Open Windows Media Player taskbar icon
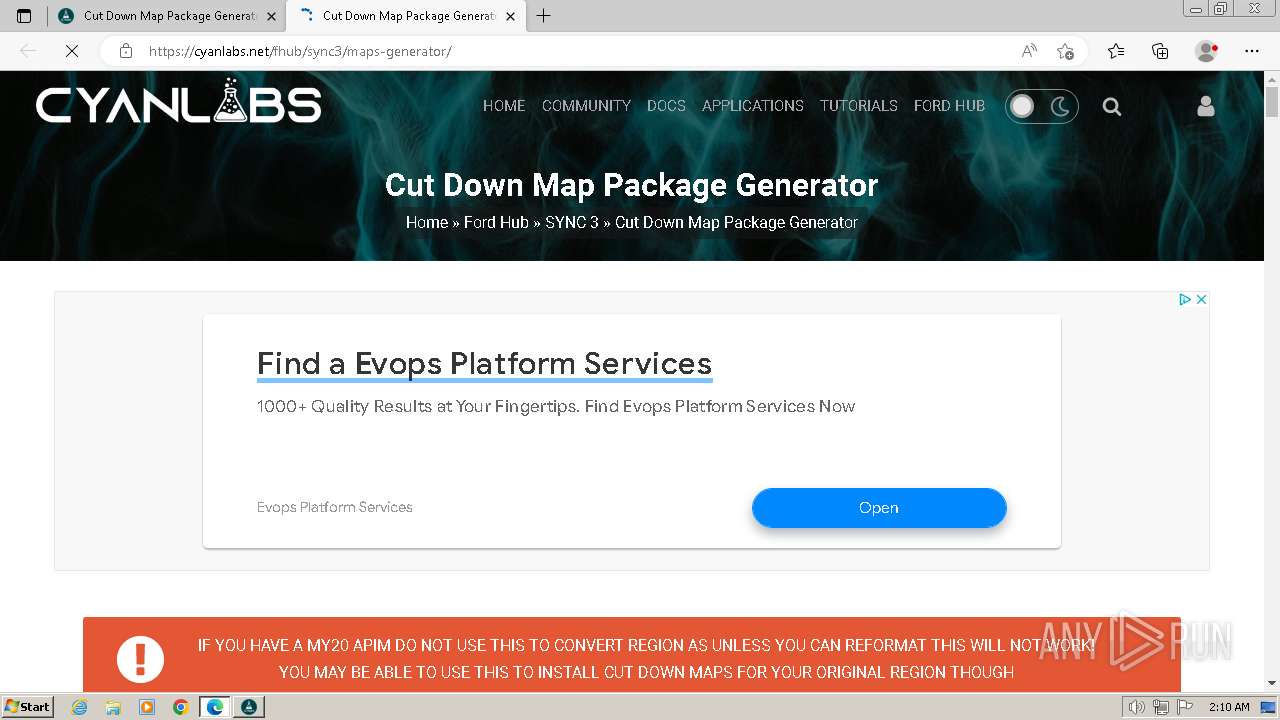1280x720 pixels. point(147,707)
